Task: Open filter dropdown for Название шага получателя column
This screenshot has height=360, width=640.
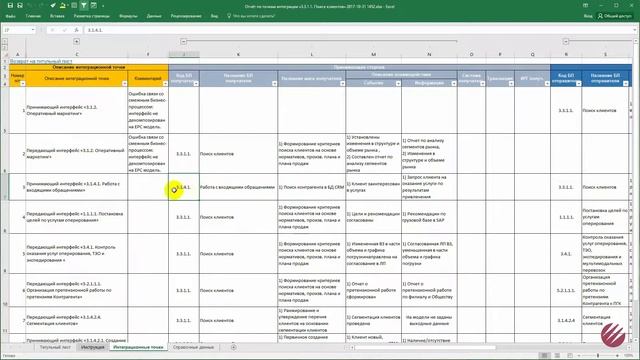Action: click(342, 84)
